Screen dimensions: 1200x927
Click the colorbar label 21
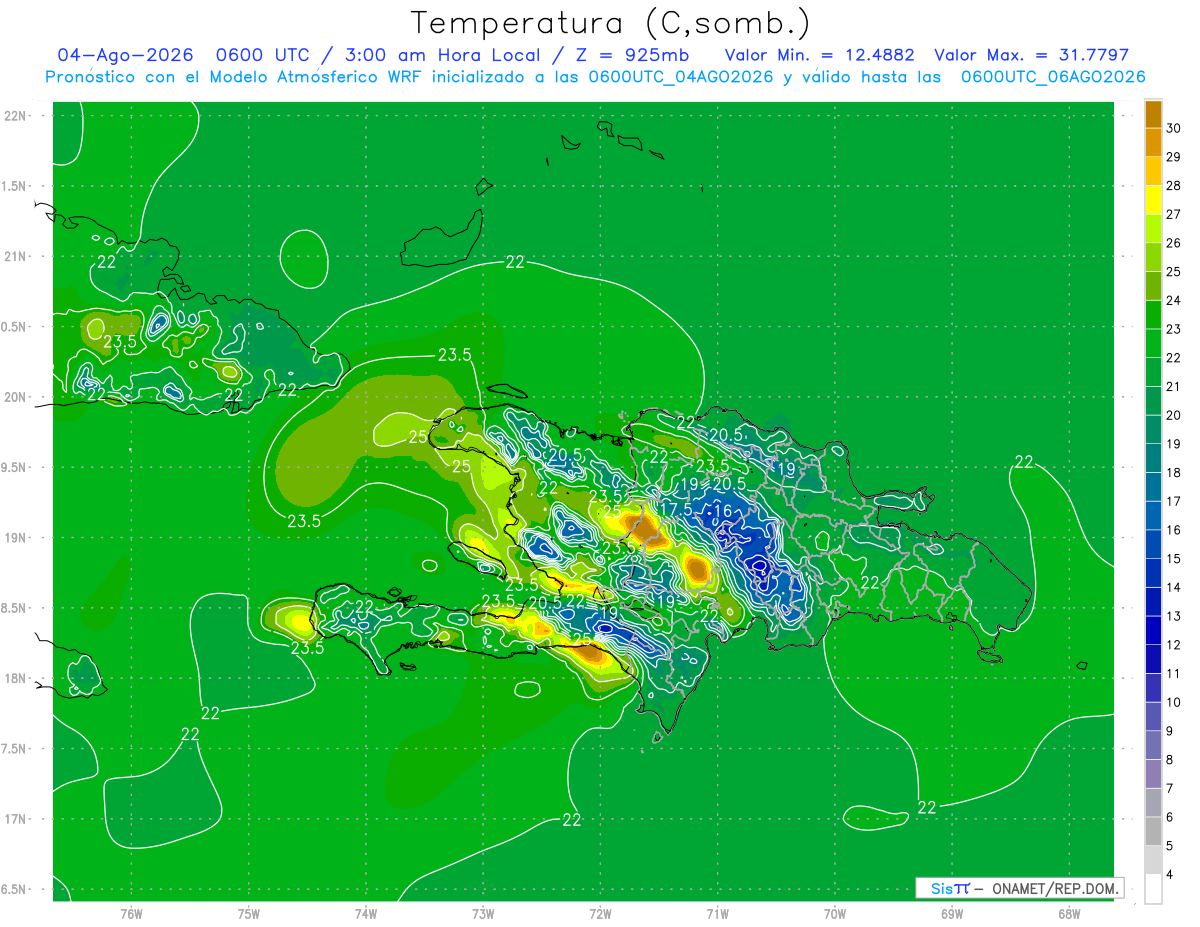[x=1173, y=387]
